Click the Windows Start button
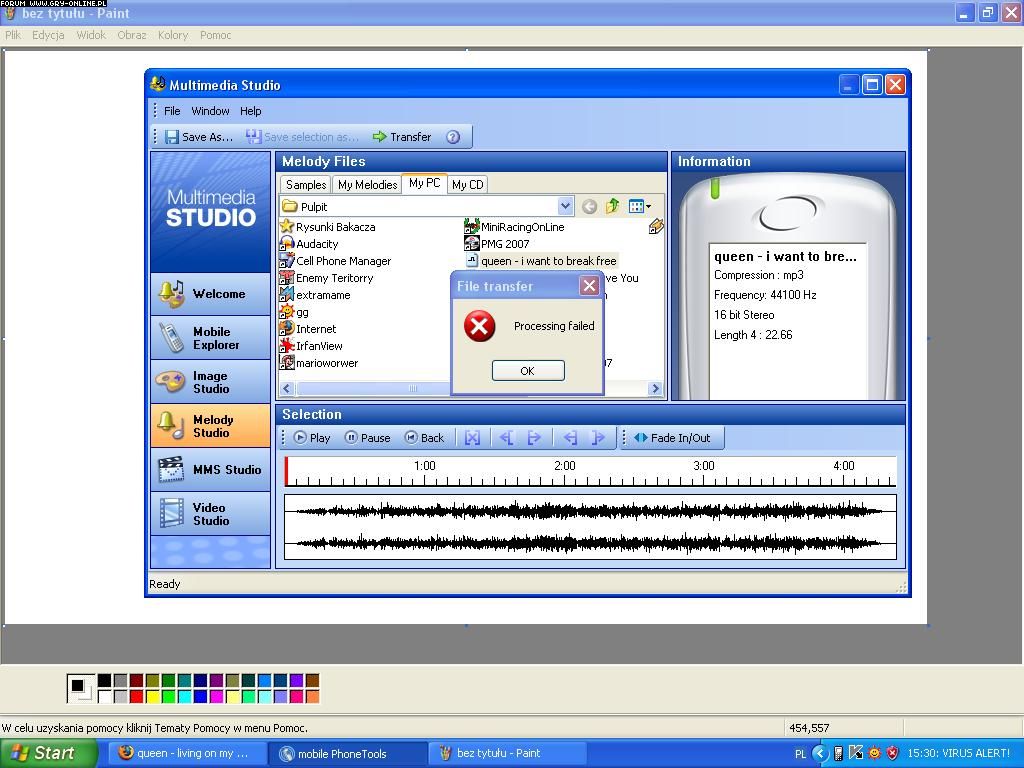This screenshot has height=768, width=1024. (49, 753)
